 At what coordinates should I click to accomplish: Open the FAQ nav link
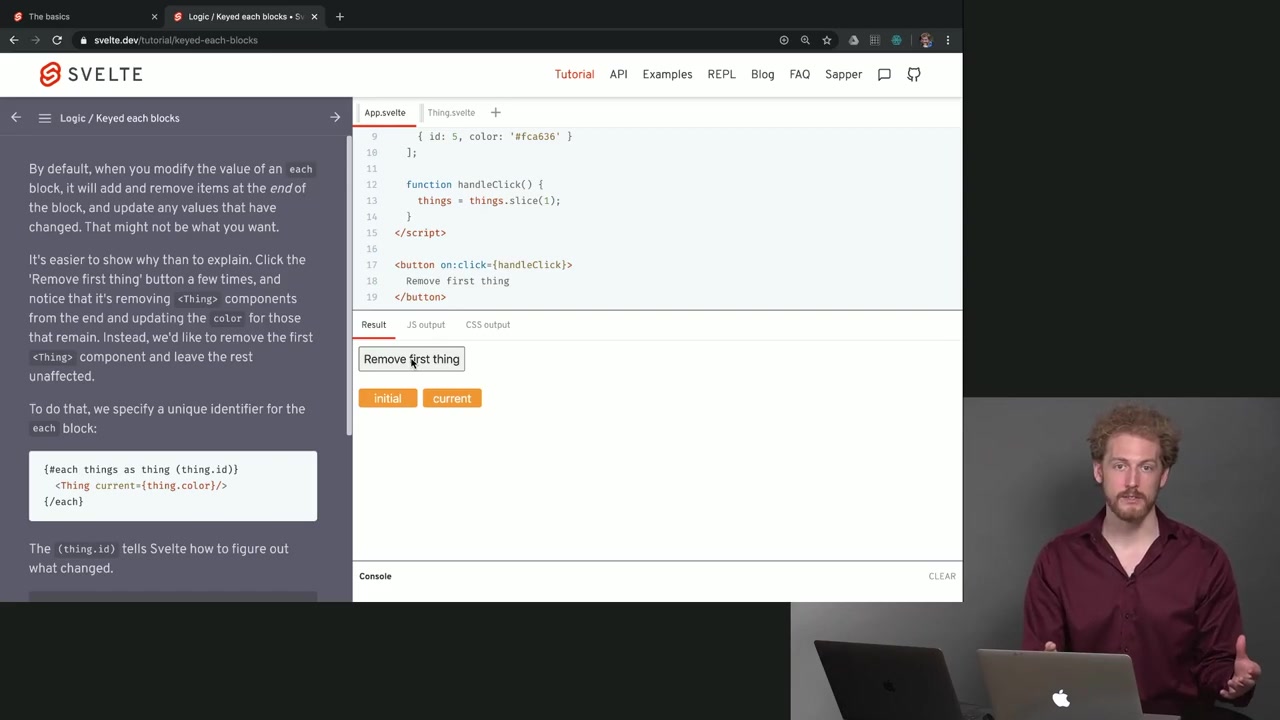[x=799, y=74]
